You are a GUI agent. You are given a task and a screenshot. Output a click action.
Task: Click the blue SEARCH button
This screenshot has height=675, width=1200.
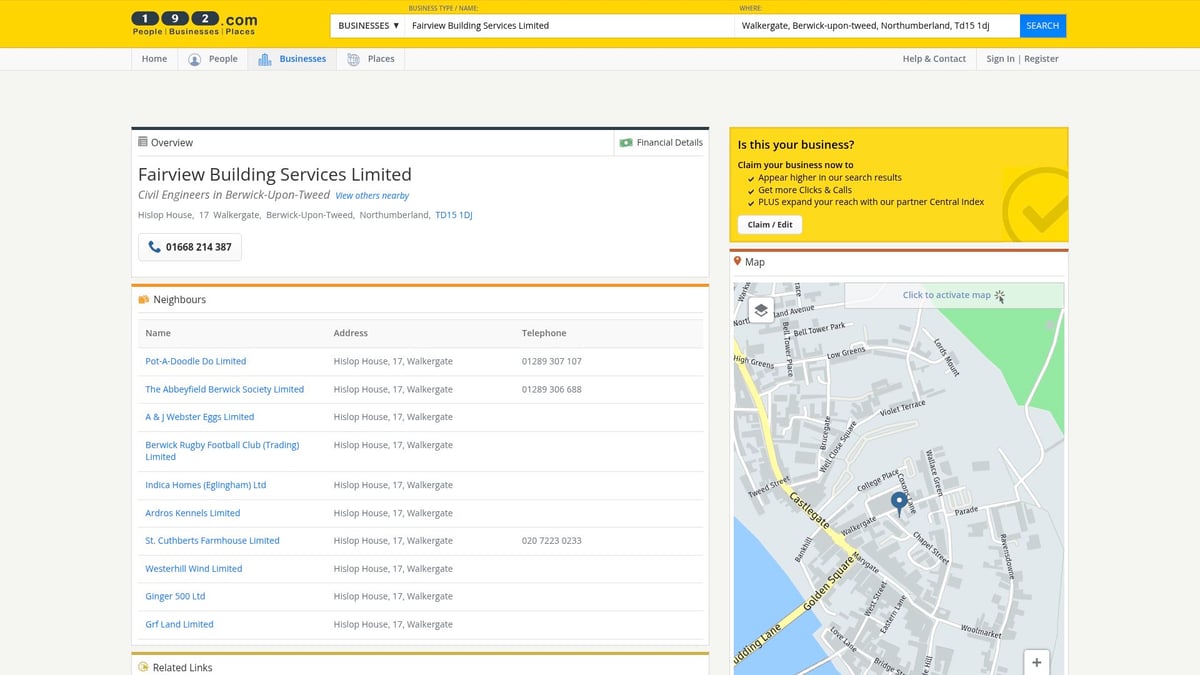coord(1043,26)
